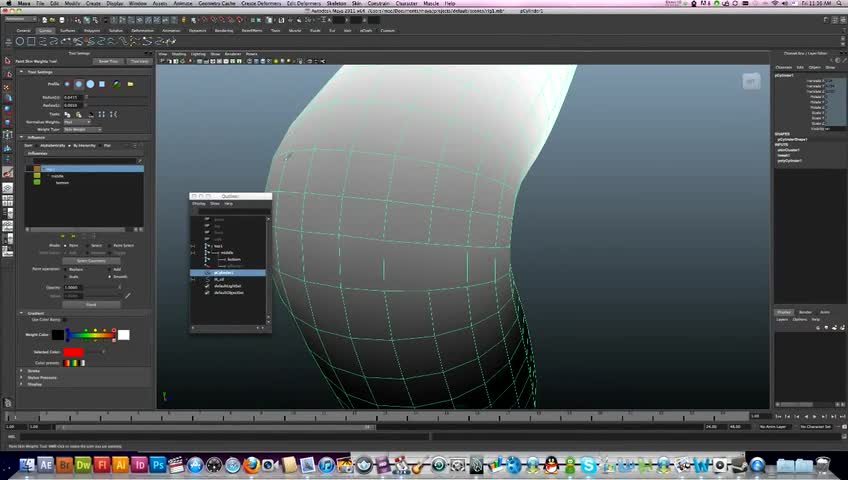
Task: Click the Adobe Bridge dock icon
Action: [x=64, y=465]
